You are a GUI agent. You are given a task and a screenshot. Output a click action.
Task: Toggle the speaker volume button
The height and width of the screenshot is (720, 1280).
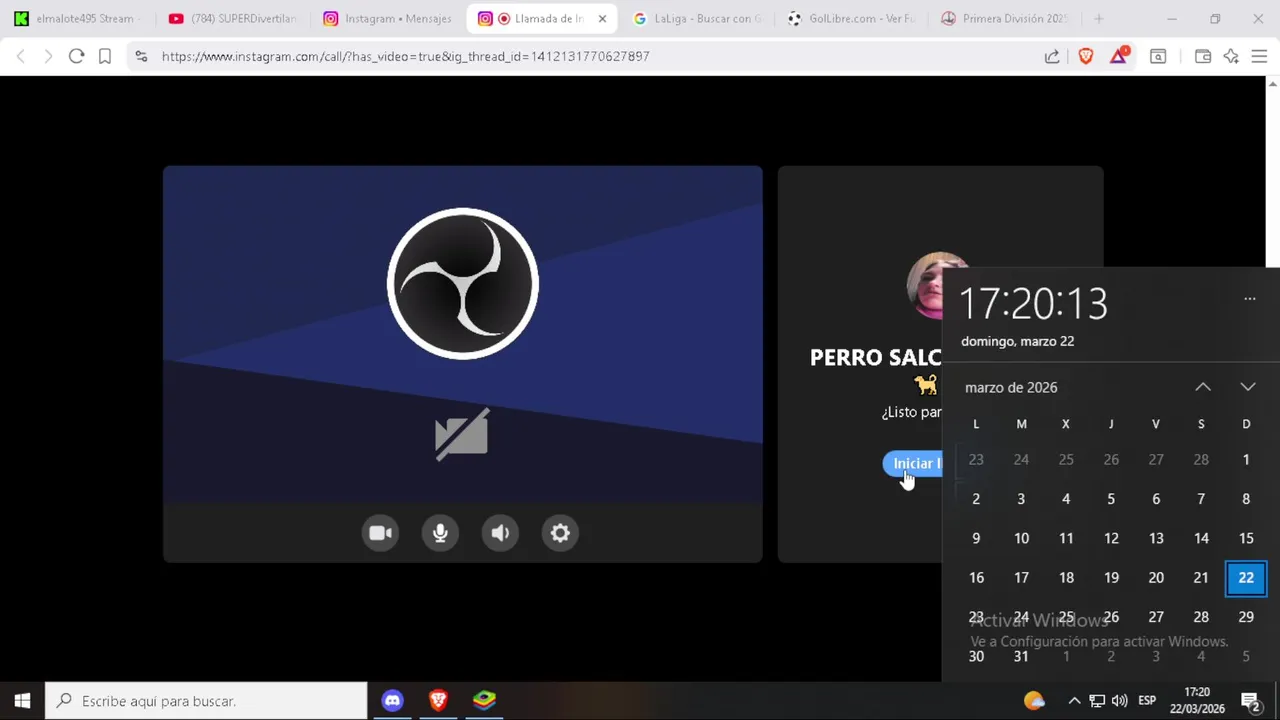coord(500,533)
